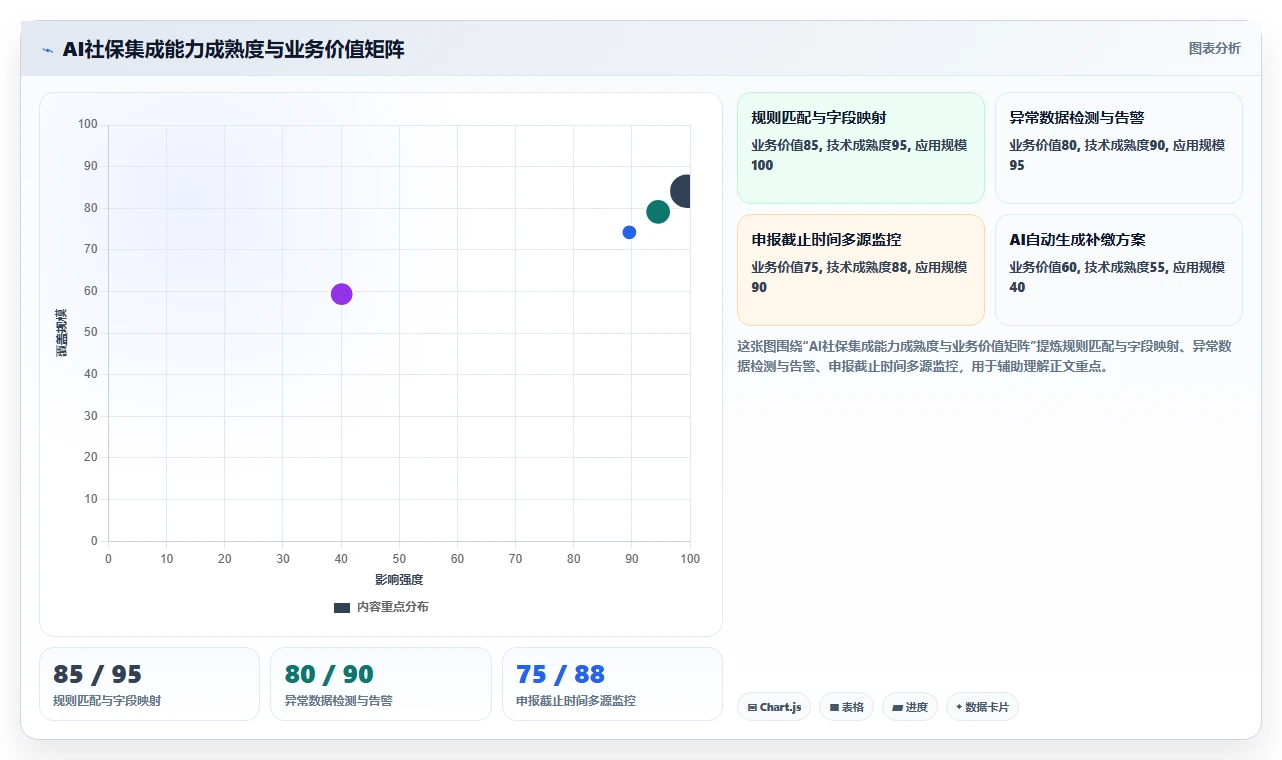Toggle the 内容重点分布 legend swatch
The width and height of the screenshot is (1282, 760).
[342, 607]
